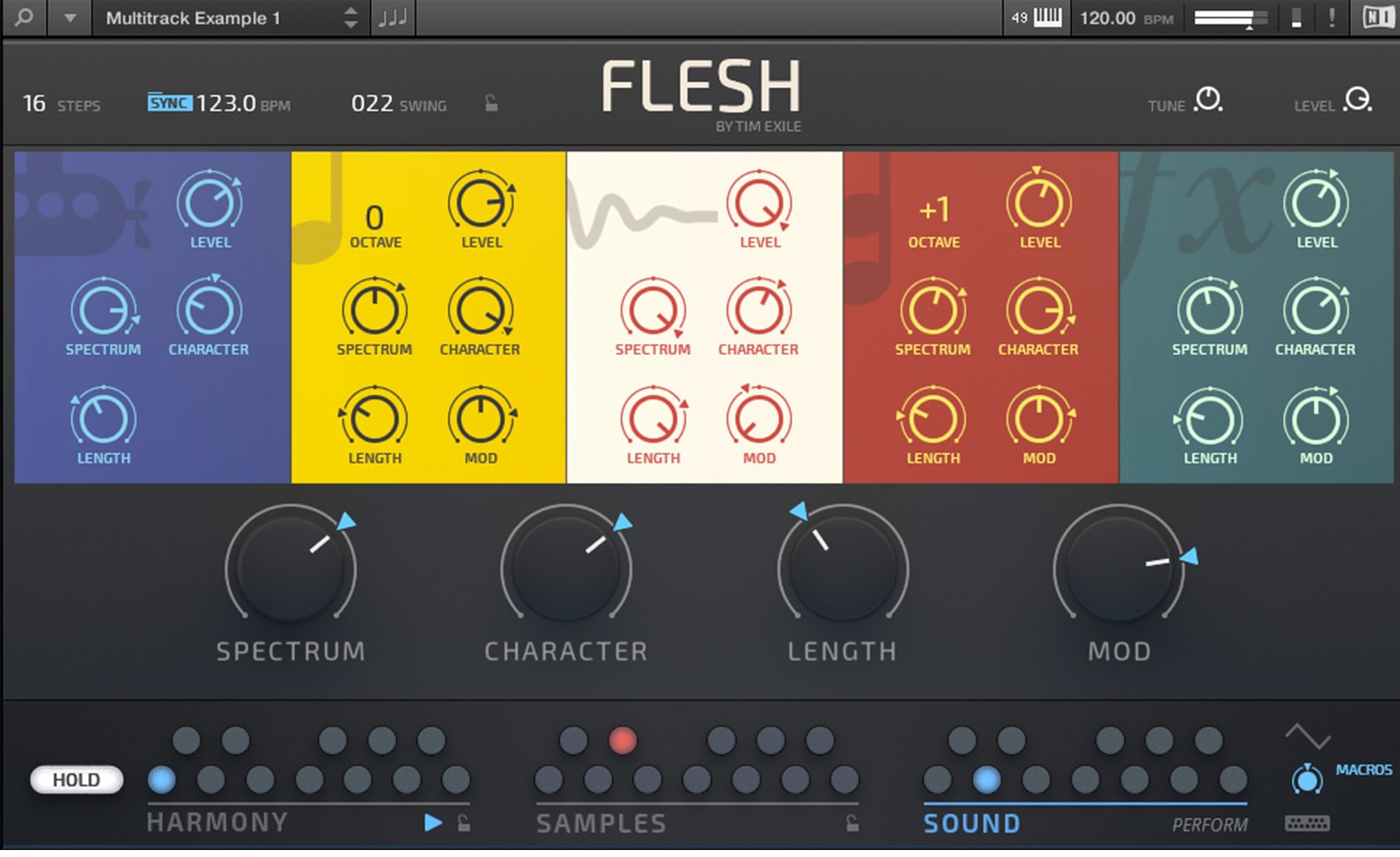Image resolution: width=1400 pixels, height=857 pixels.
Task: Select the 16 steps value
Action: click(x=35, y=104)
